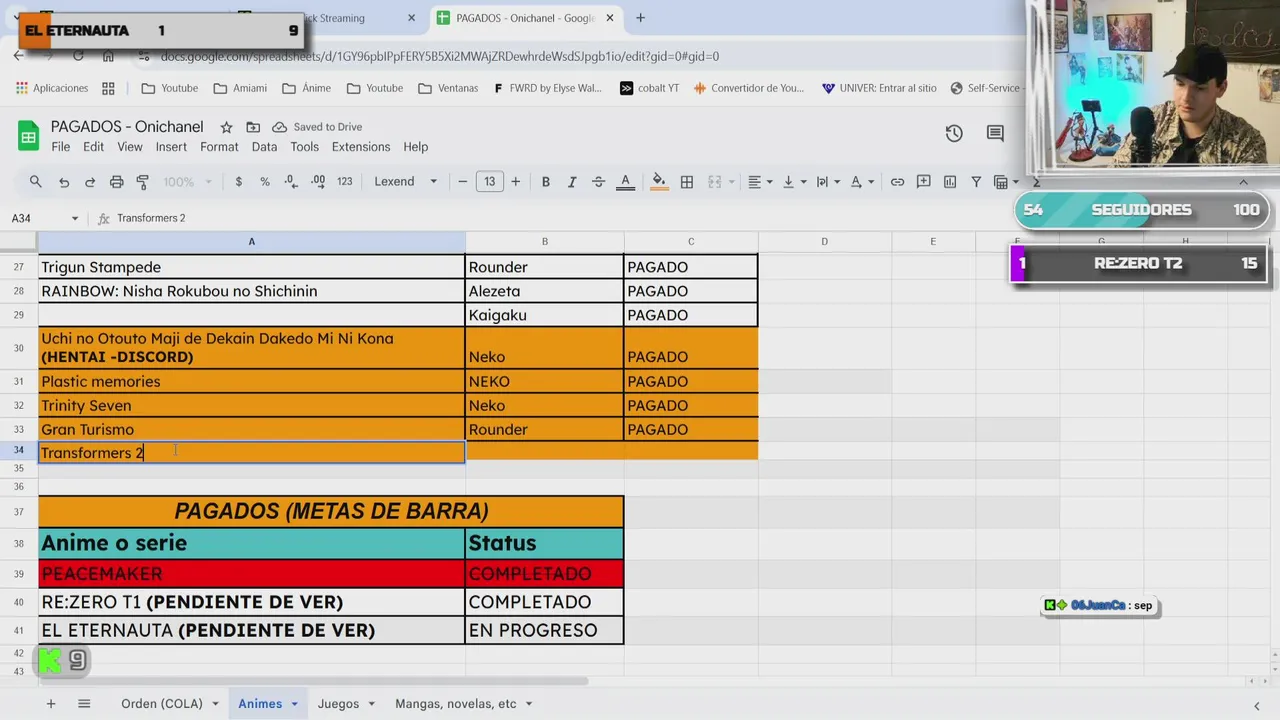This screenshot has height=720, width=1280.
Task: Insert a chart
Action: (x=950, y=182)
